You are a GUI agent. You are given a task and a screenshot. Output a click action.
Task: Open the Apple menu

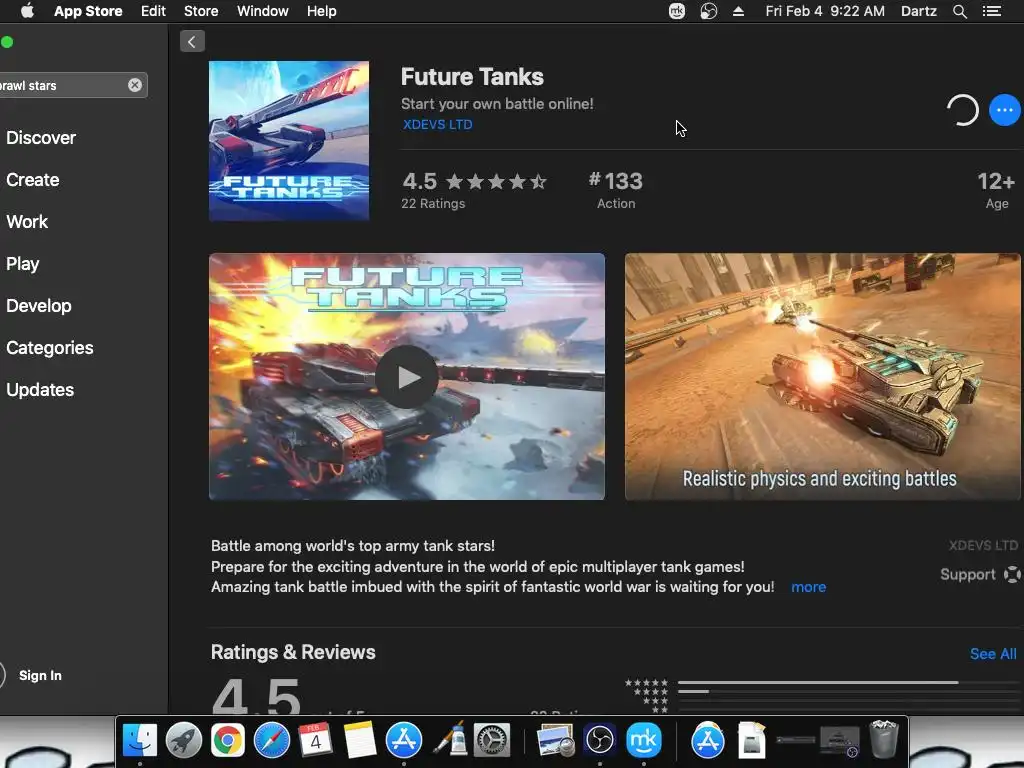tap(27, 11)
